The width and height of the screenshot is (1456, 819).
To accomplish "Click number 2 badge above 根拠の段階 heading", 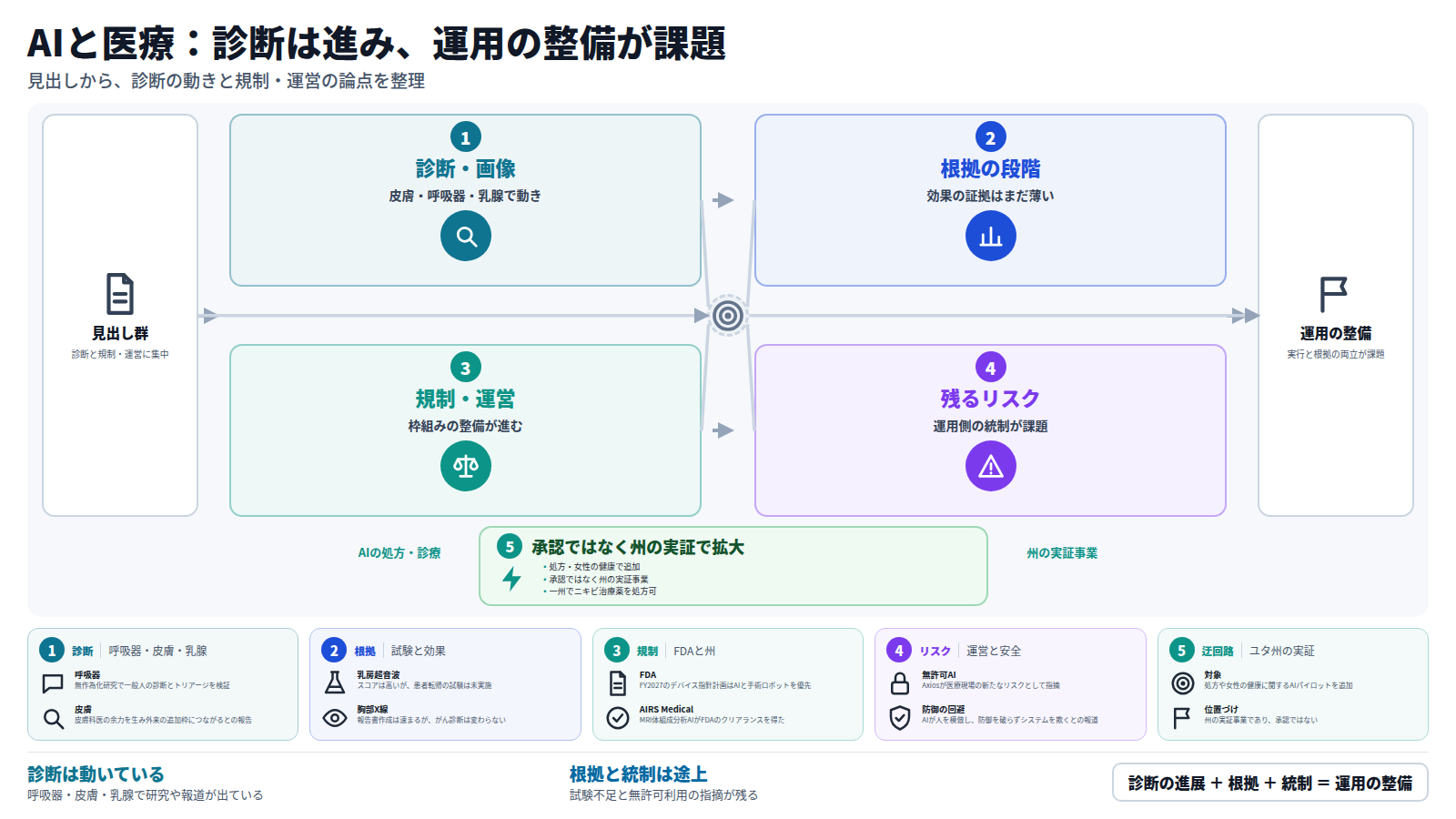I will (991, 137).
